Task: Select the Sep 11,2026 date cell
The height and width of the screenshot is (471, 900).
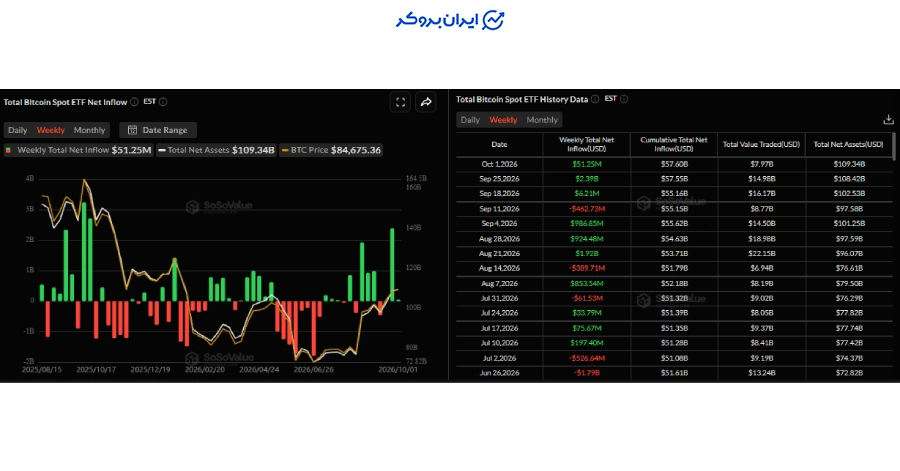Action: [499, 209]
